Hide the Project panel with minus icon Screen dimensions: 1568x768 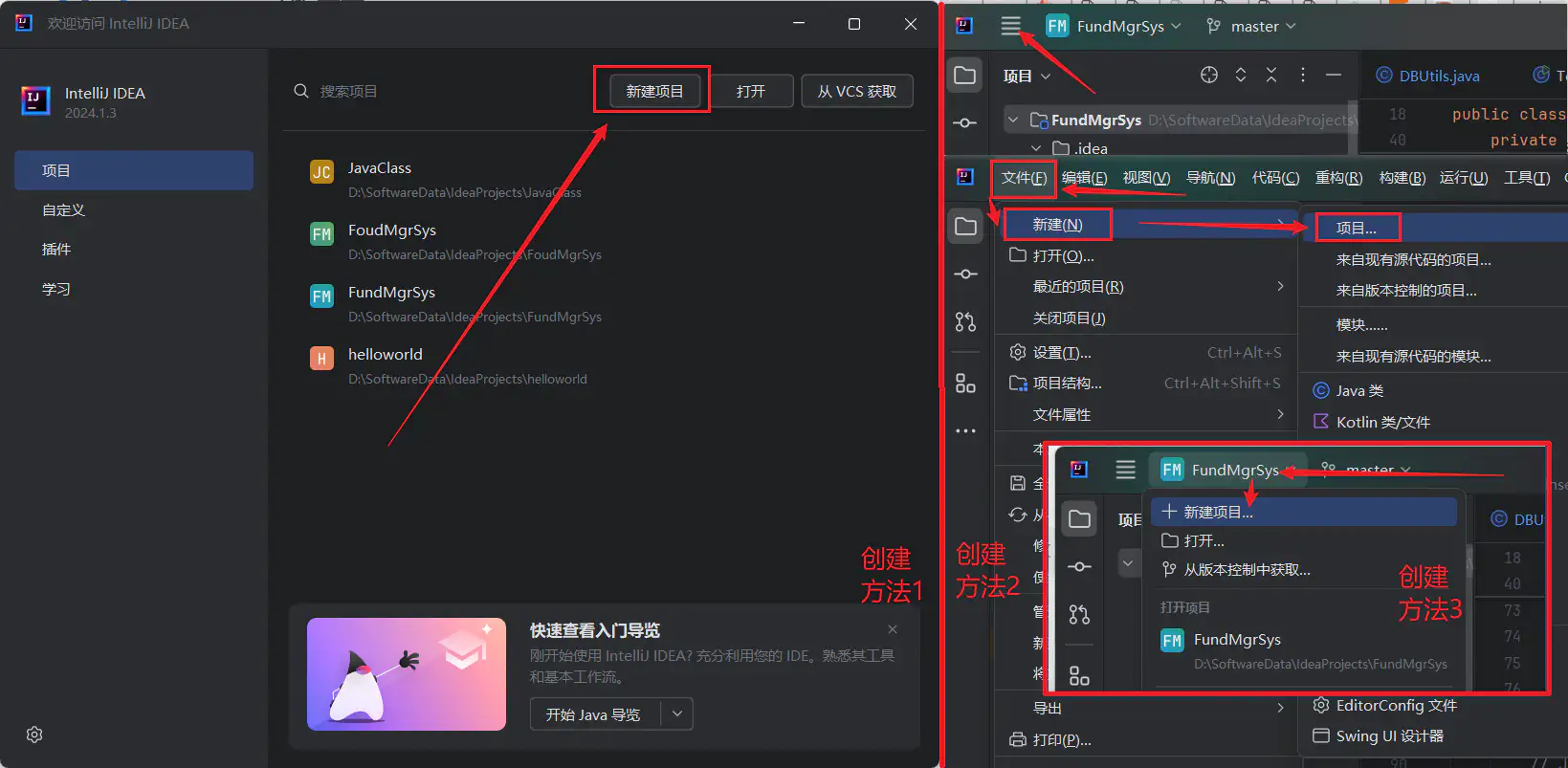(1334, 75)
